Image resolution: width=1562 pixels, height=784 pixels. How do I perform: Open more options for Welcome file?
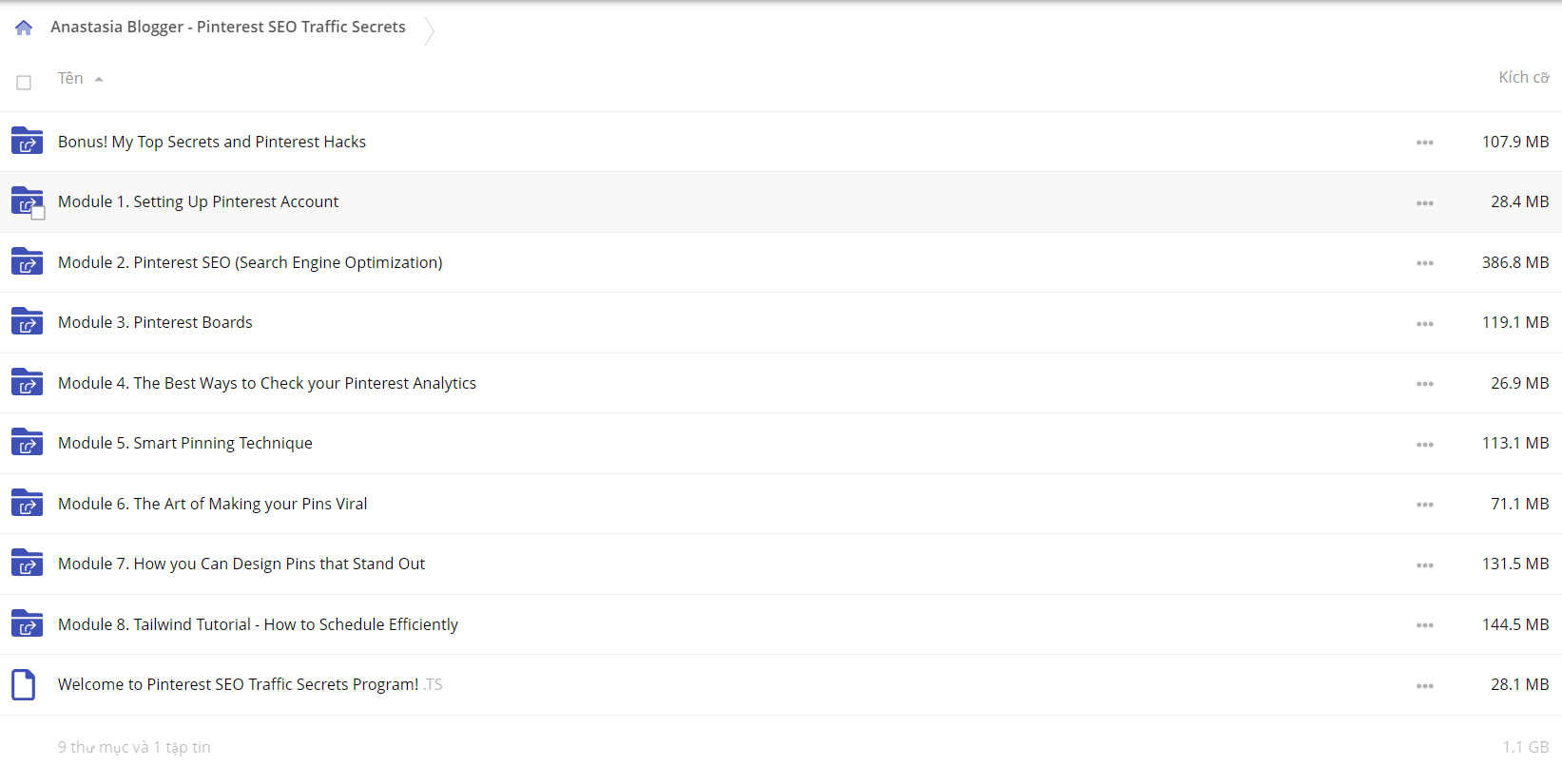pyautogui.click(x=1424, y=686)
